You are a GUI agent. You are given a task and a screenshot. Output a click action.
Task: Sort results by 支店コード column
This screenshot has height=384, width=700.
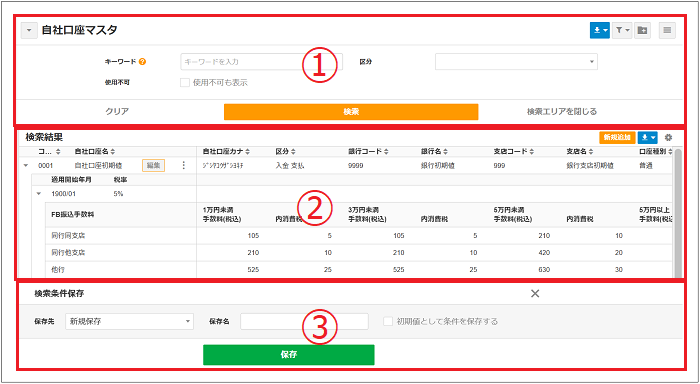coord(513,152)
